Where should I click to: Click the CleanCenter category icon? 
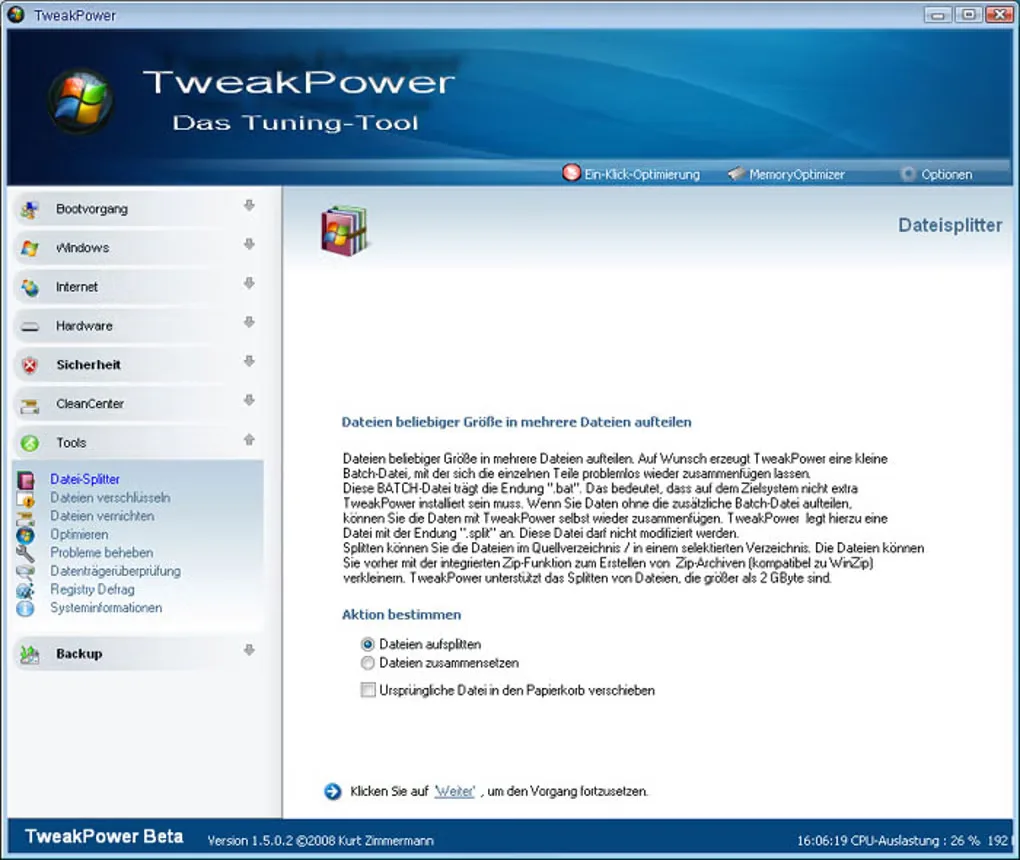pyautogui.click(x=29, y=406)
